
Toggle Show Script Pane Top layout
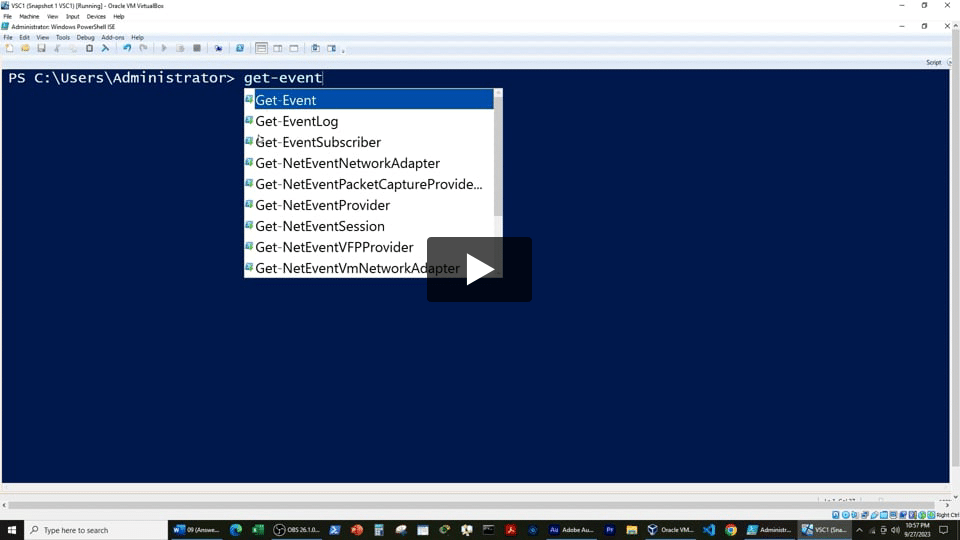(x=262, y=48)
